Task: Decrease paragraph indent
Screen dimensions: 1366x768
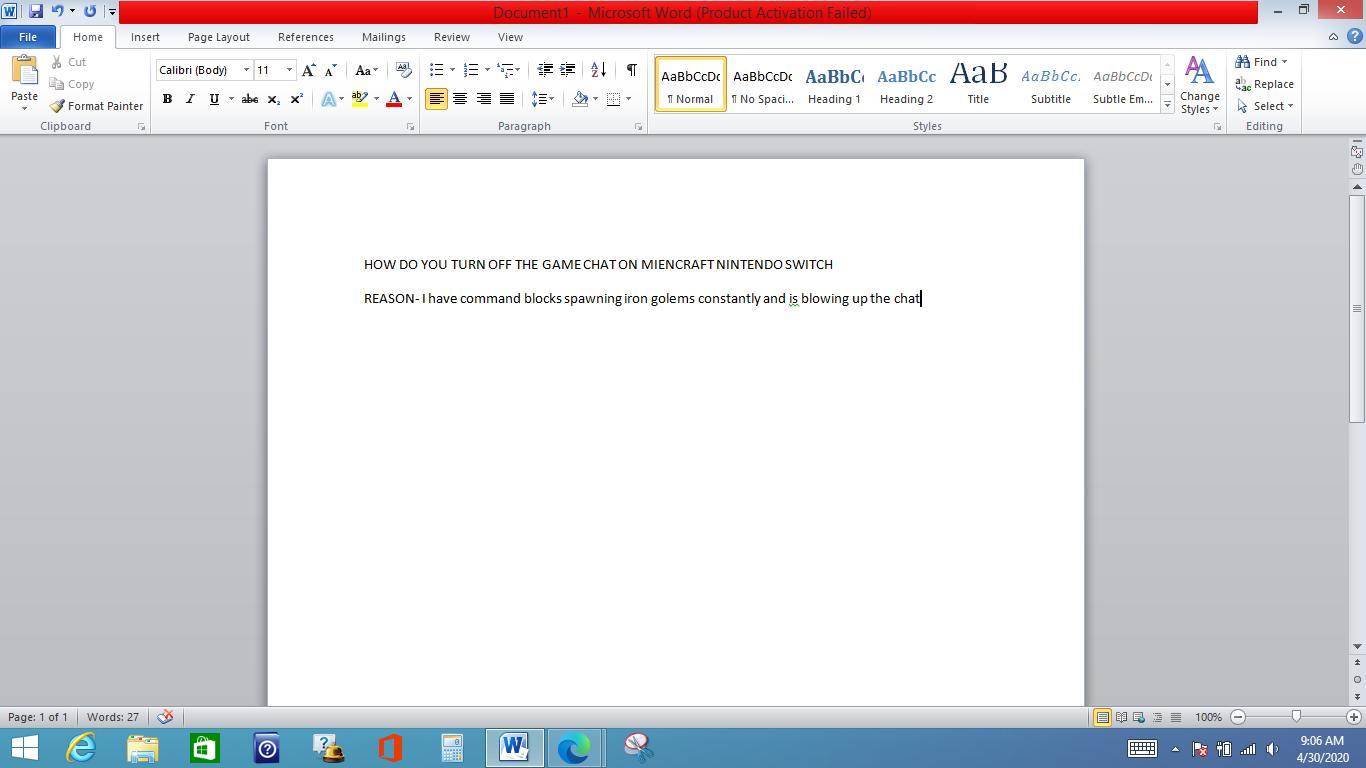Action: (545, 70)
